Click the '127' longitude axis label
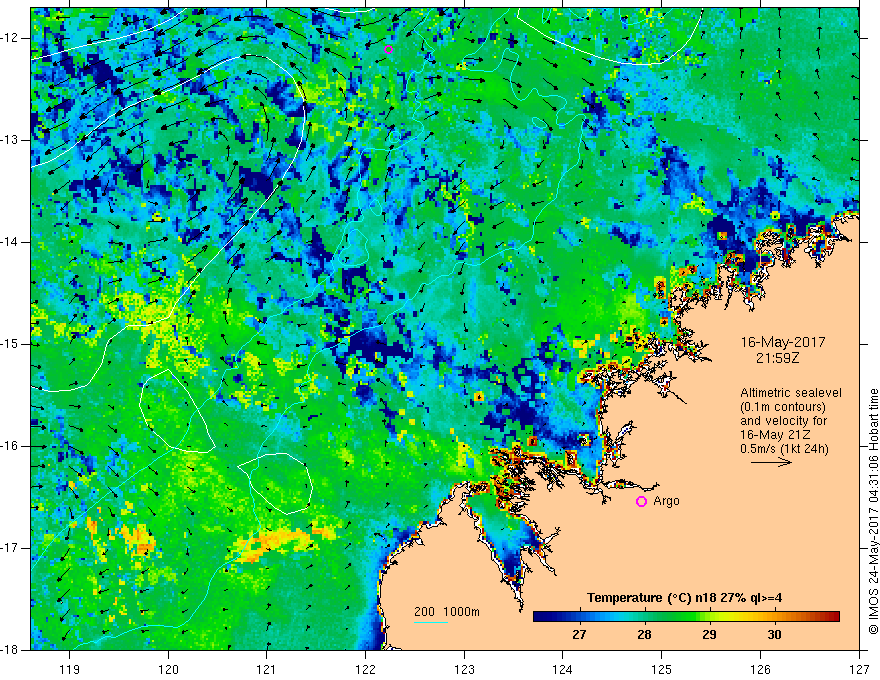Image resolution: width=880 pixels, height=680 pixels. 859,669
